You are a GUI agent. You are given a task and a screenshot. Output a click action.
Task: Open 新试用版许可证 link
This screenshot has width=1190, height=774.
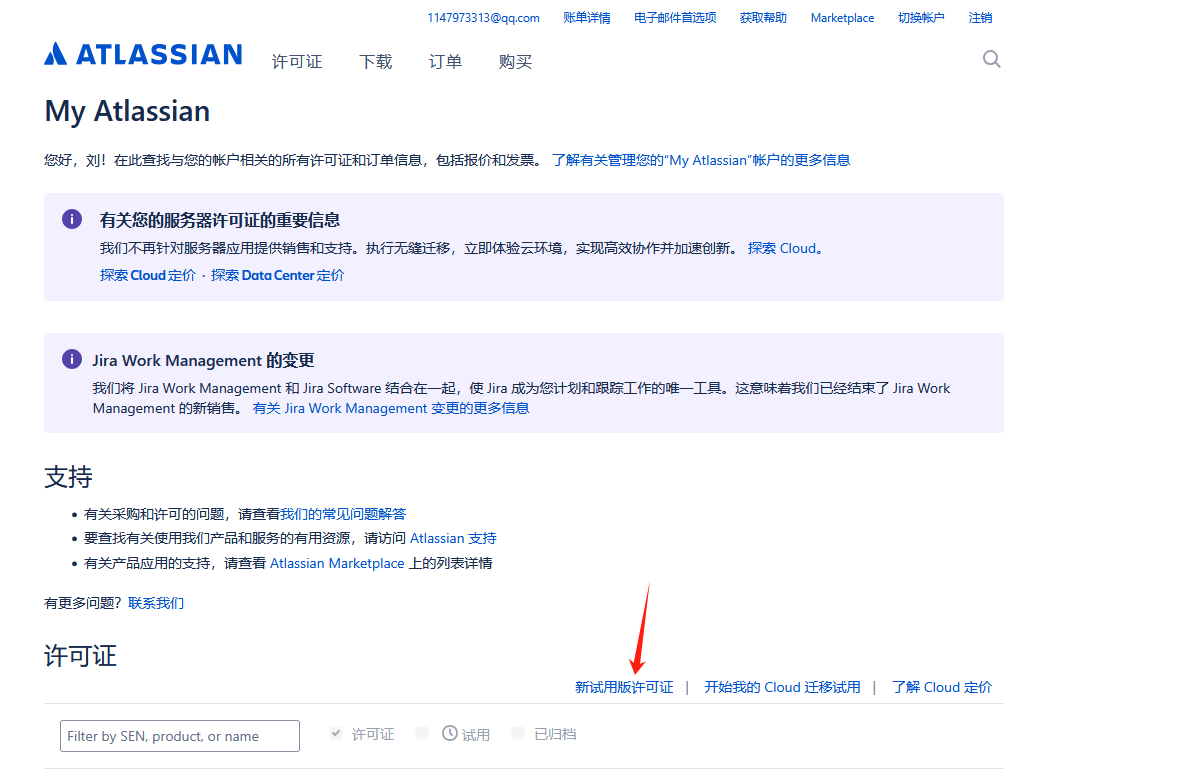(x=624, y=687)
